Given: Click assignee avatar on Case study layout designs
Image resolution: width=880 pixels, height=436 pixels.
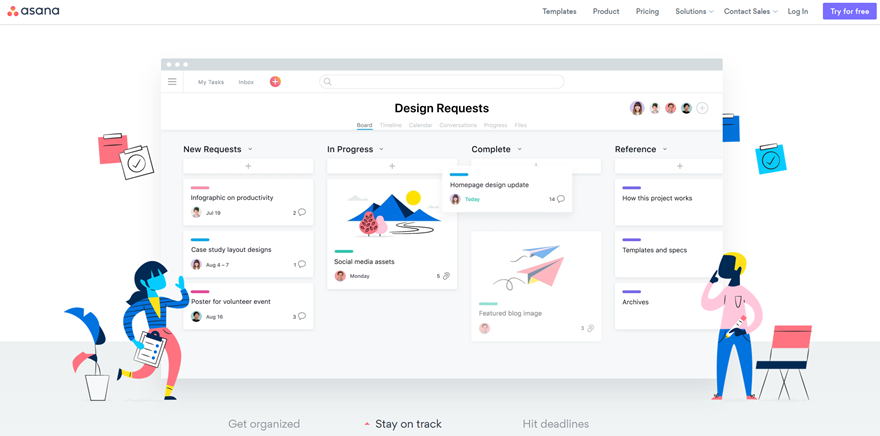Looking at the screenshot, I should 196,264.
